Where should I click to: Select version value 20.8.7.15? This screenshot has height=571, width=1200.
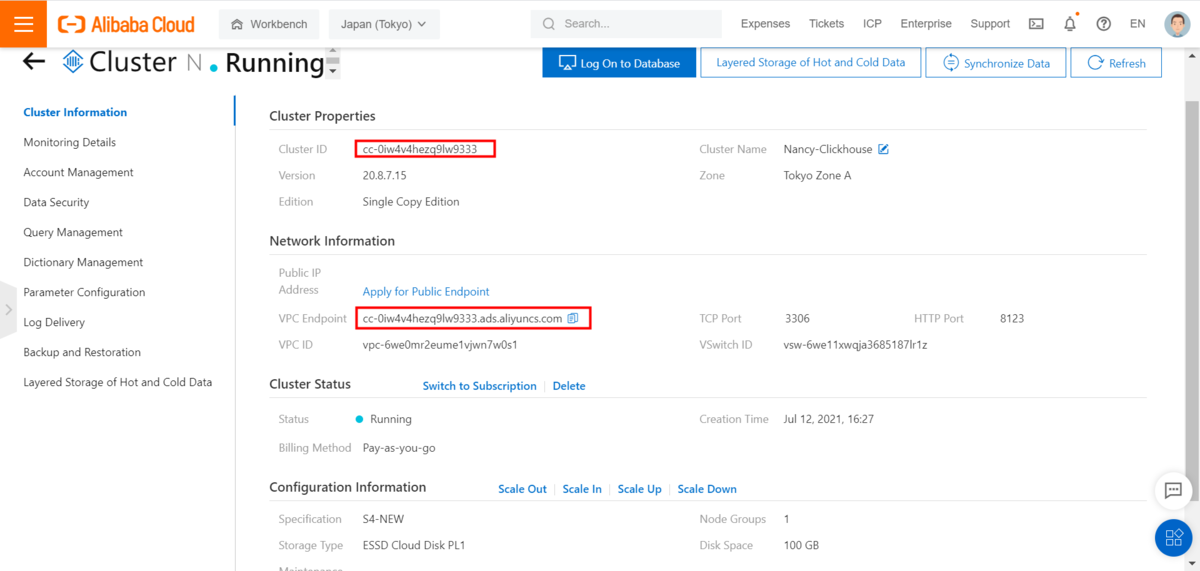coord(384,175)
